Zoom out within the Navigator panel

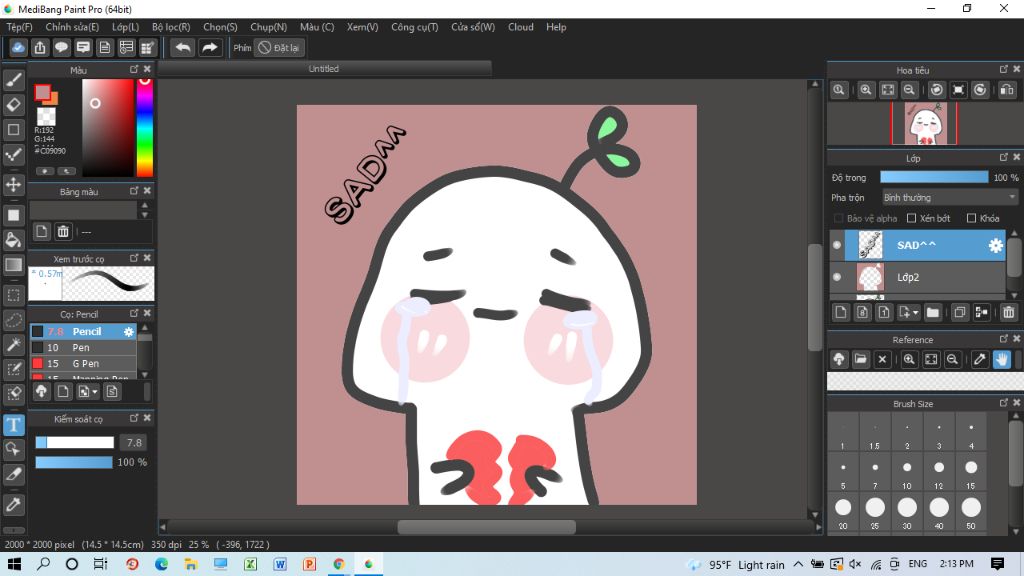pyautogui.click(x=909, y=90)
